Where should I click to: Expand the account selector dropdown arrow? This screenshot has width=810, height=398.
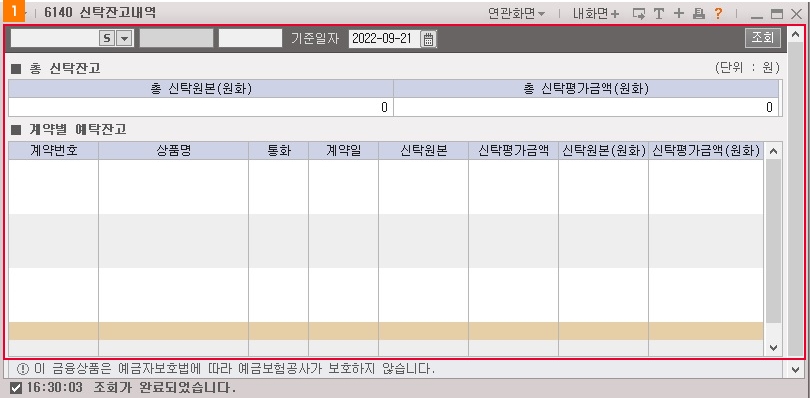124,38
